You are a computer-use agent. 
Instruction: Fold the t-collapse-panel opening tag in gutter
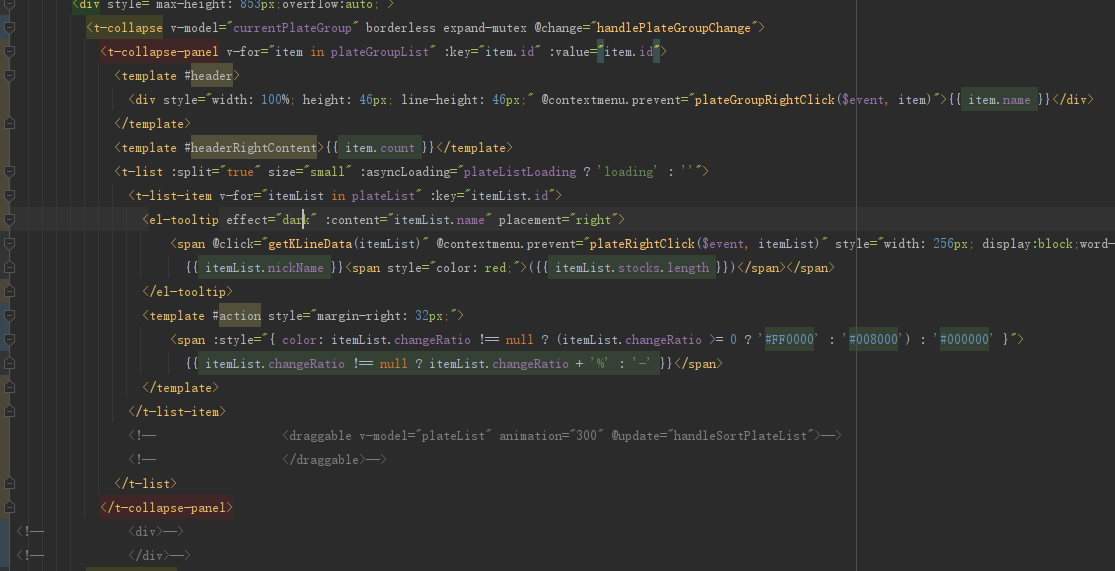point(9,52)
